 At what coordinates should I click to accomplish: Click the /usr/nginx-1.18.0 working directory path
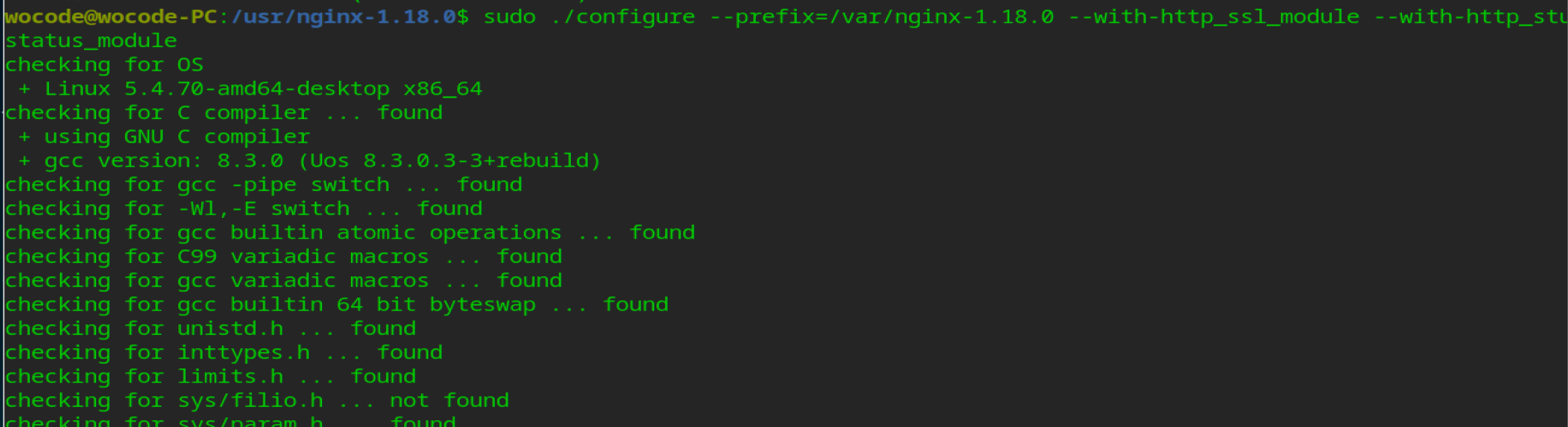pyautogui.click(x=344, y=17)
